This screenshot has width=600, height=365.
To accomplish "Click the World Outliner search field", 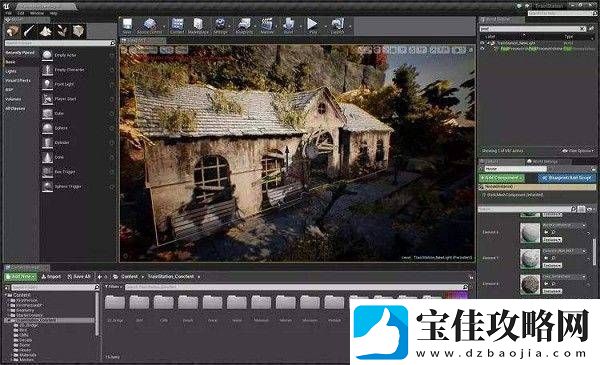I will pos(532,29).
